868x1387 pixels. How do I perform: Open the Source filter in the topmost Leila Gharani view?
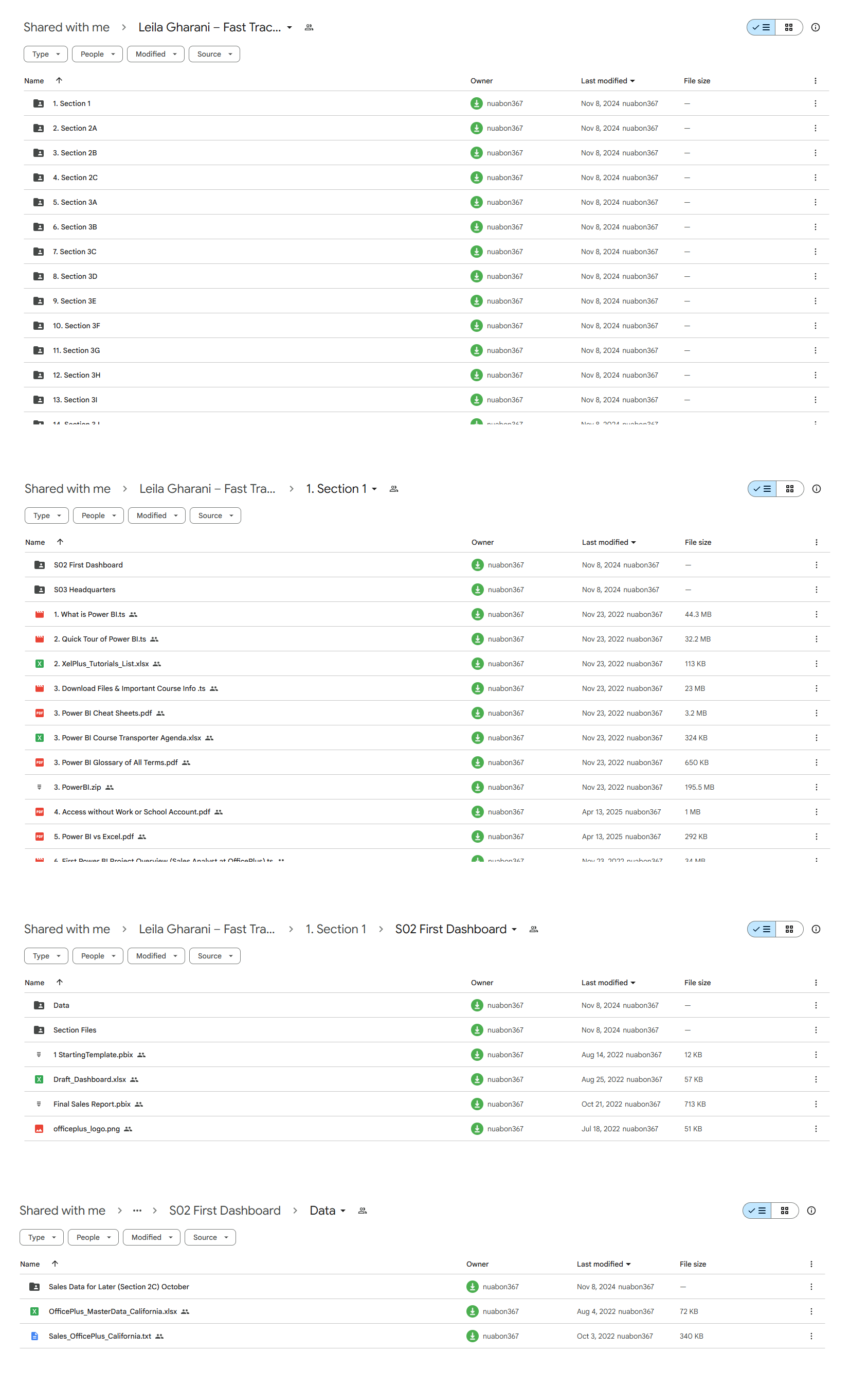coord(214,54)
